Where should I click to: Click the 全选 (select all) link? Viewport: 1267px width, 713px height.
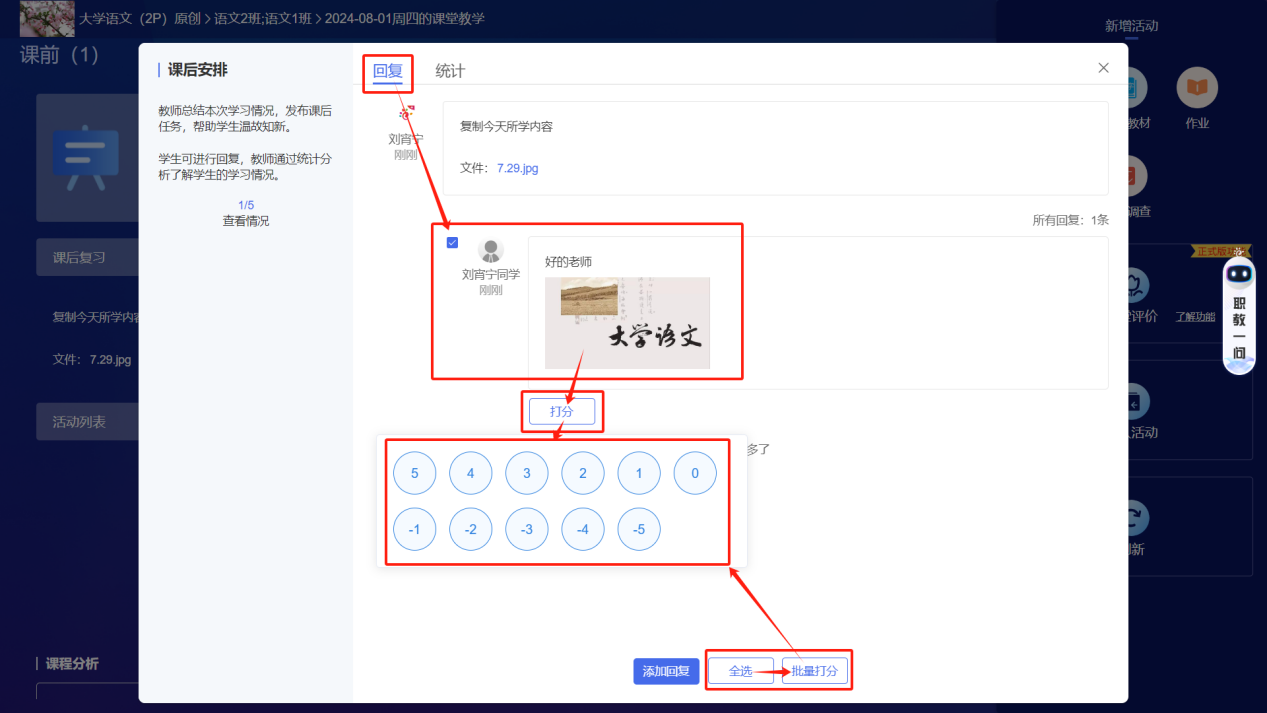[x=742, y=670]
